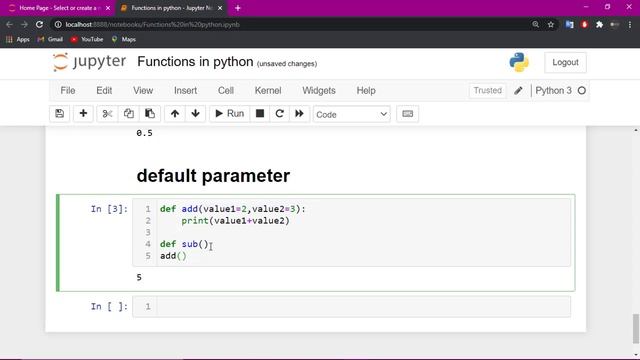Click the notebook vertical scrollbar thumb

636,329
